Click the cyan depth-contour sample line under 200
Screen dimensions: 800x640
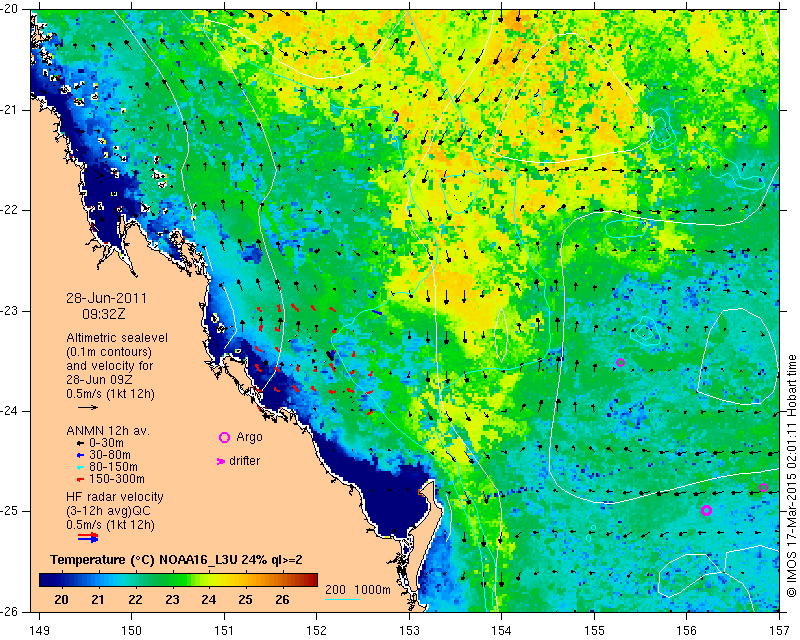342,599
